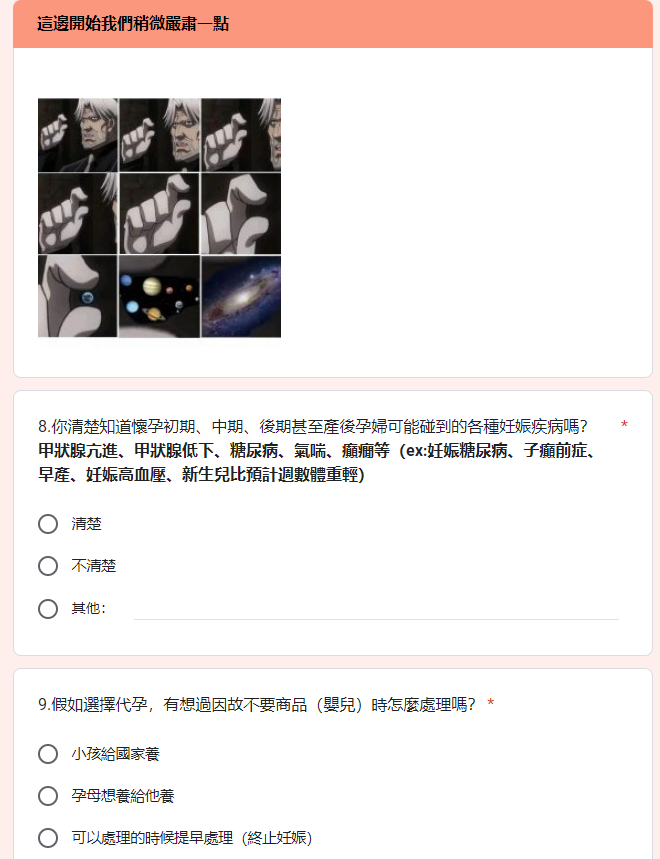Click question 9 title about 代孕

click(x=256, y=704)
